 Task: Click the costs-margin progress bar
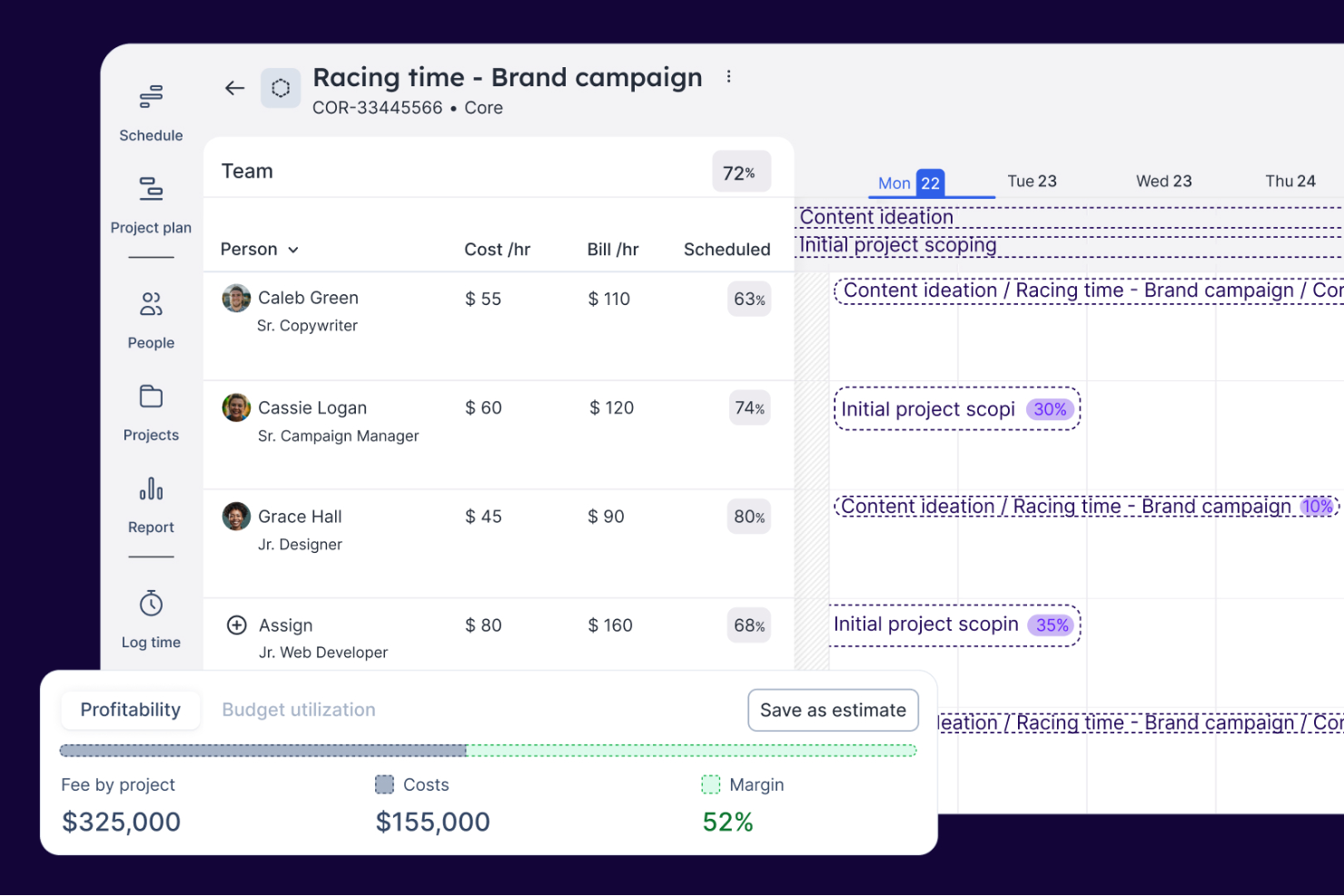point(487,750)
